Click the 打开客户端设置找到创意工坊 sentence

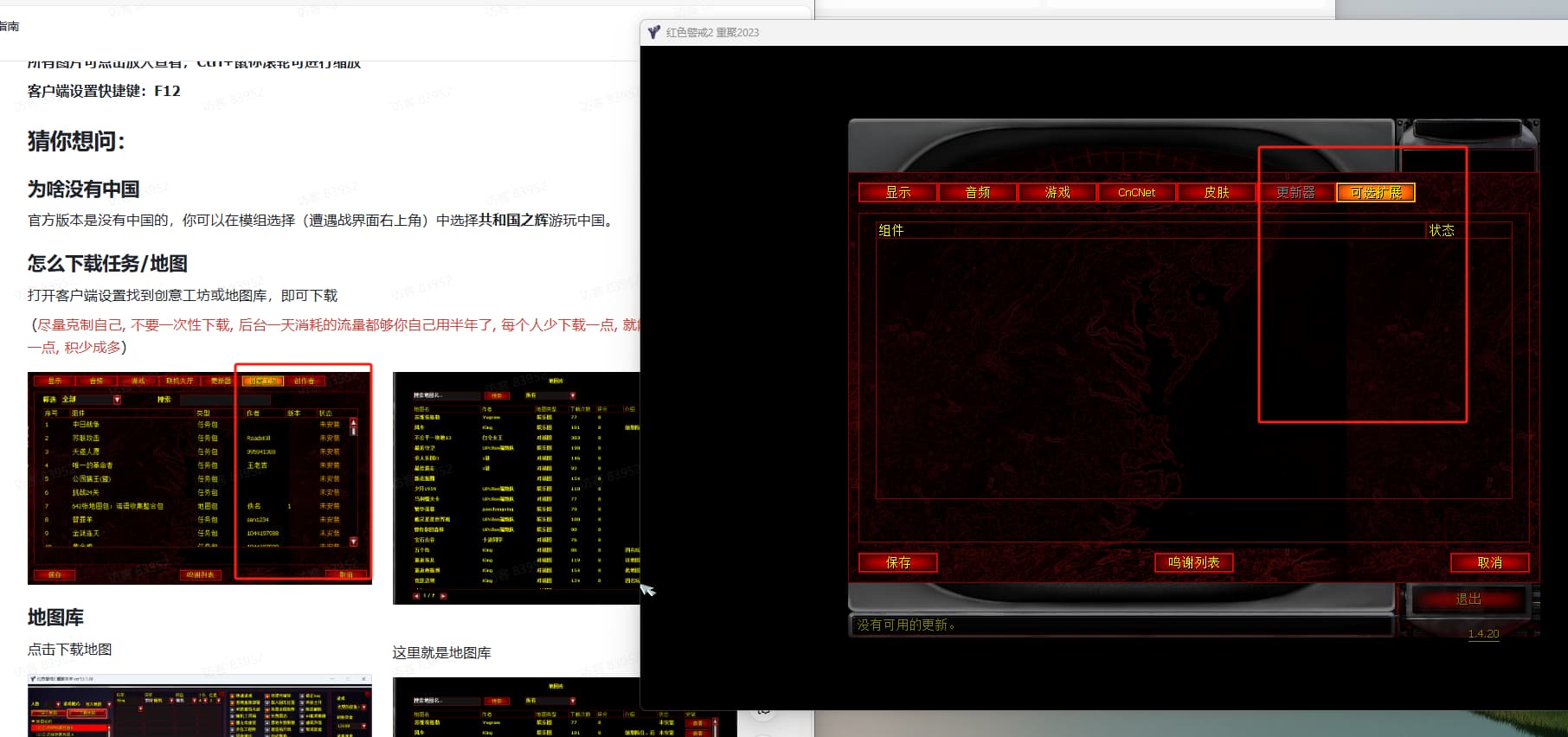(x=183, y=295)
